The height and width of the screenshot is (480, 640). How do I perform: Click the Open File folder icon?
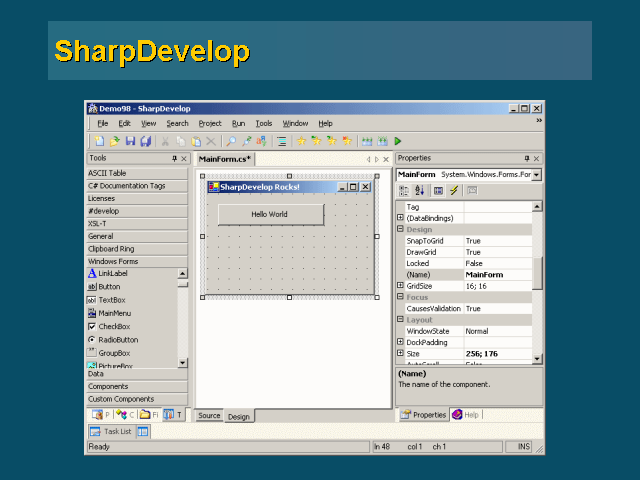pos(115,141)
